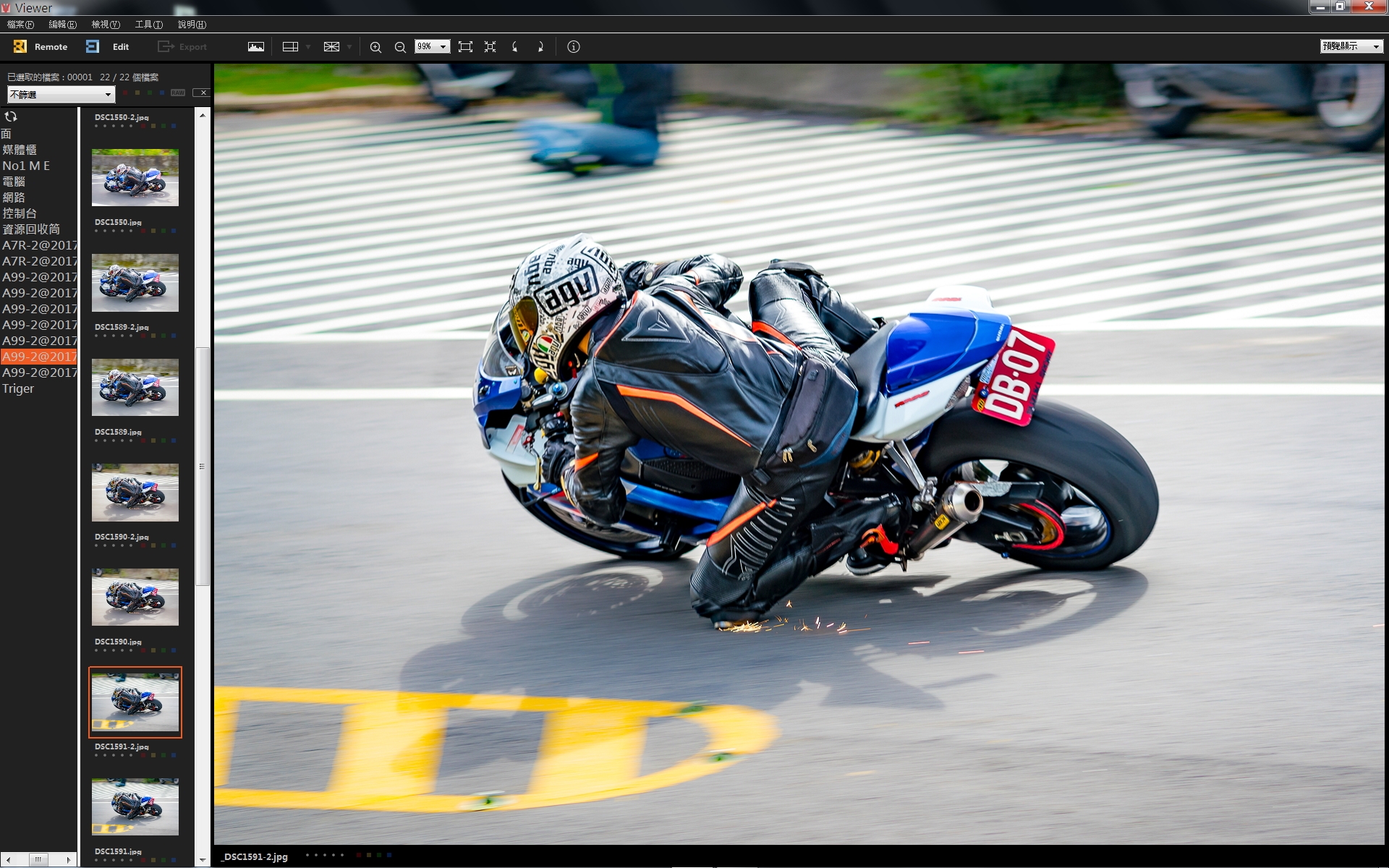Screen dimensions: 1389x868
Task: Click thumbnail list scroll up arrow
Action: tap(203, 115)
